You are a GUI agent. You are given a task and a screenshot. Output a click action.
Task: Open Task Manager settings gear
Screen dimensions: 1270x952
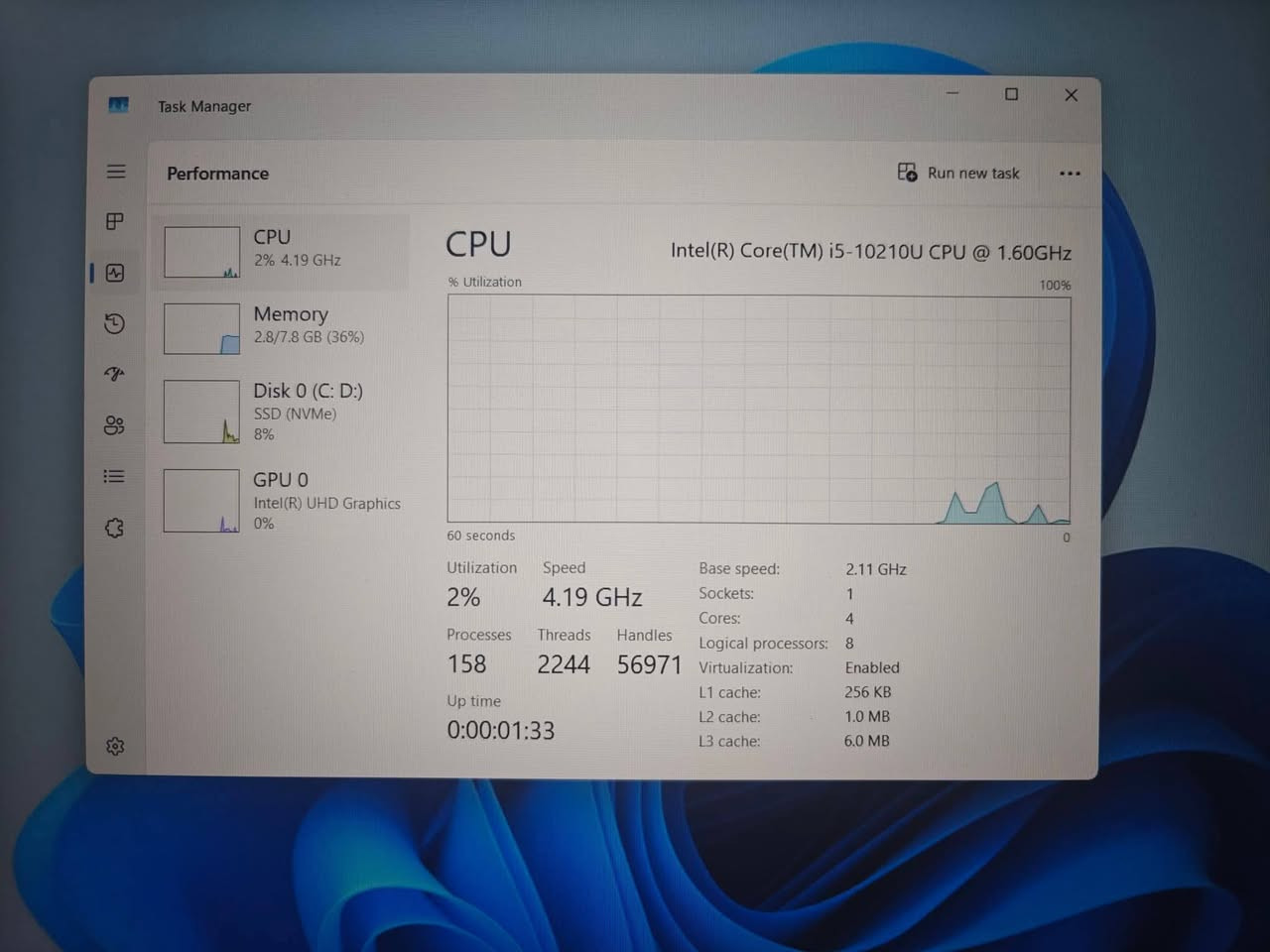pyautogui.click(x=115, y=746)
